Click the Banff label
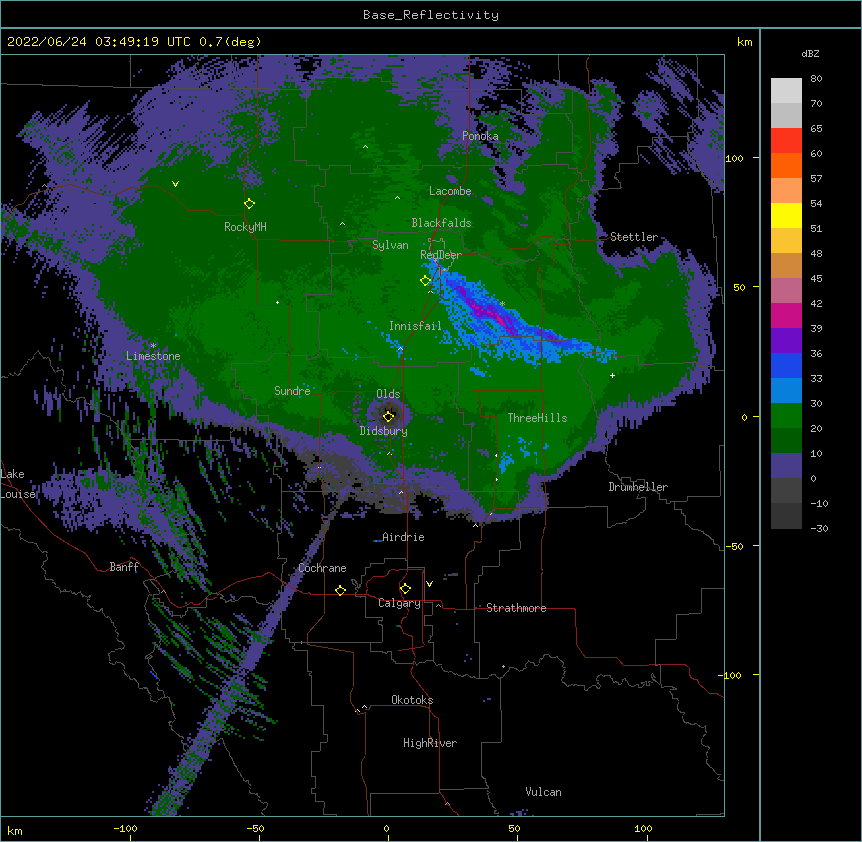 124,567
